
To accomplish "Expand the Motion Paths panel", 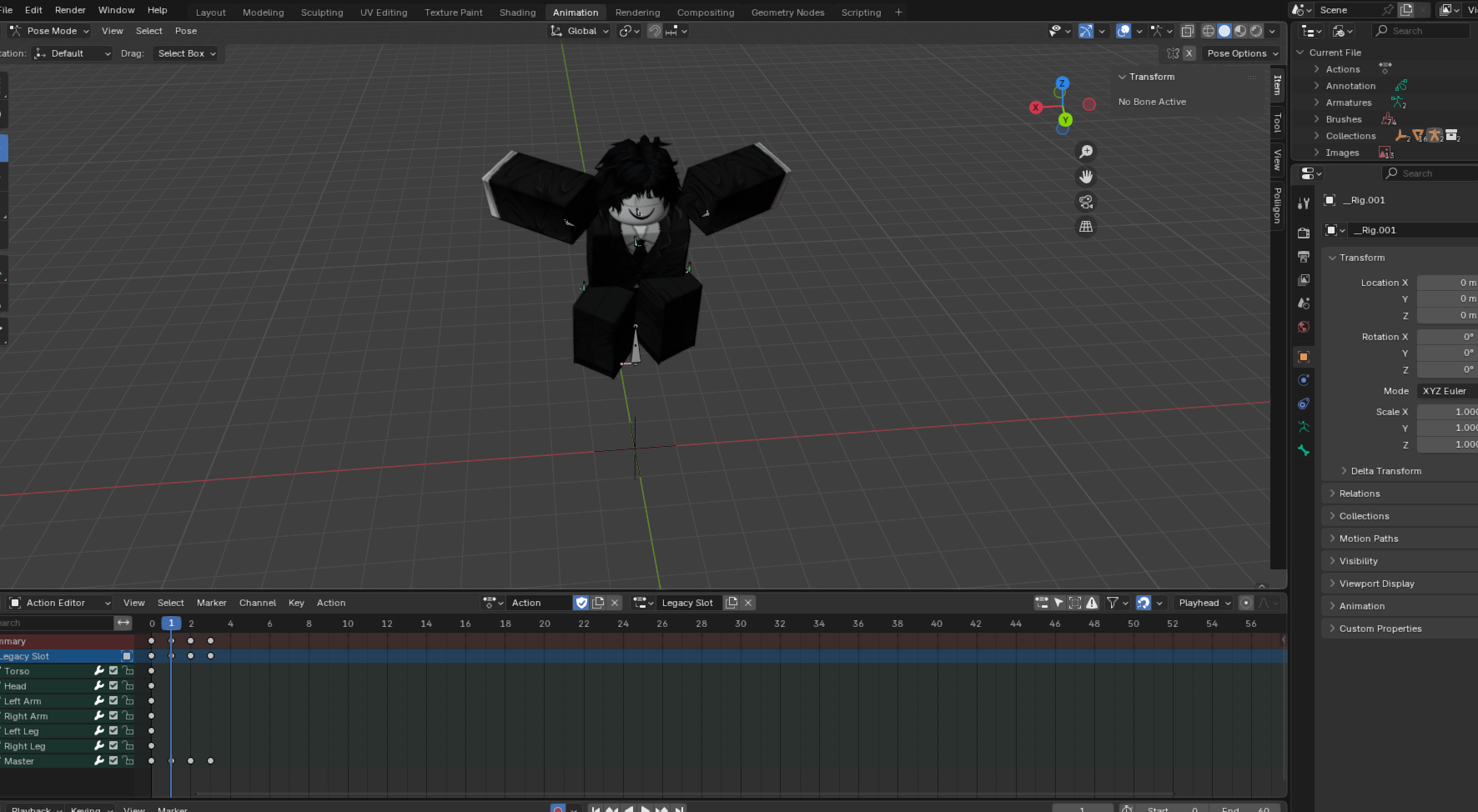I will click(x=1369, y=539).
